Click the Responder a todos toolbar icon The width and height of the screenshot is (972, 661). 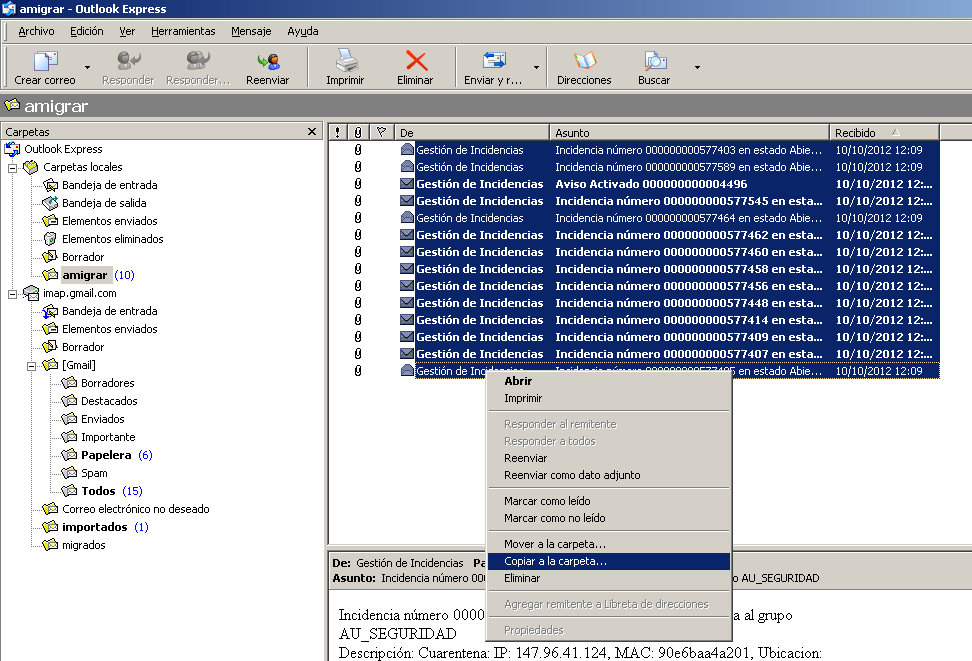(x=198, y=61)
